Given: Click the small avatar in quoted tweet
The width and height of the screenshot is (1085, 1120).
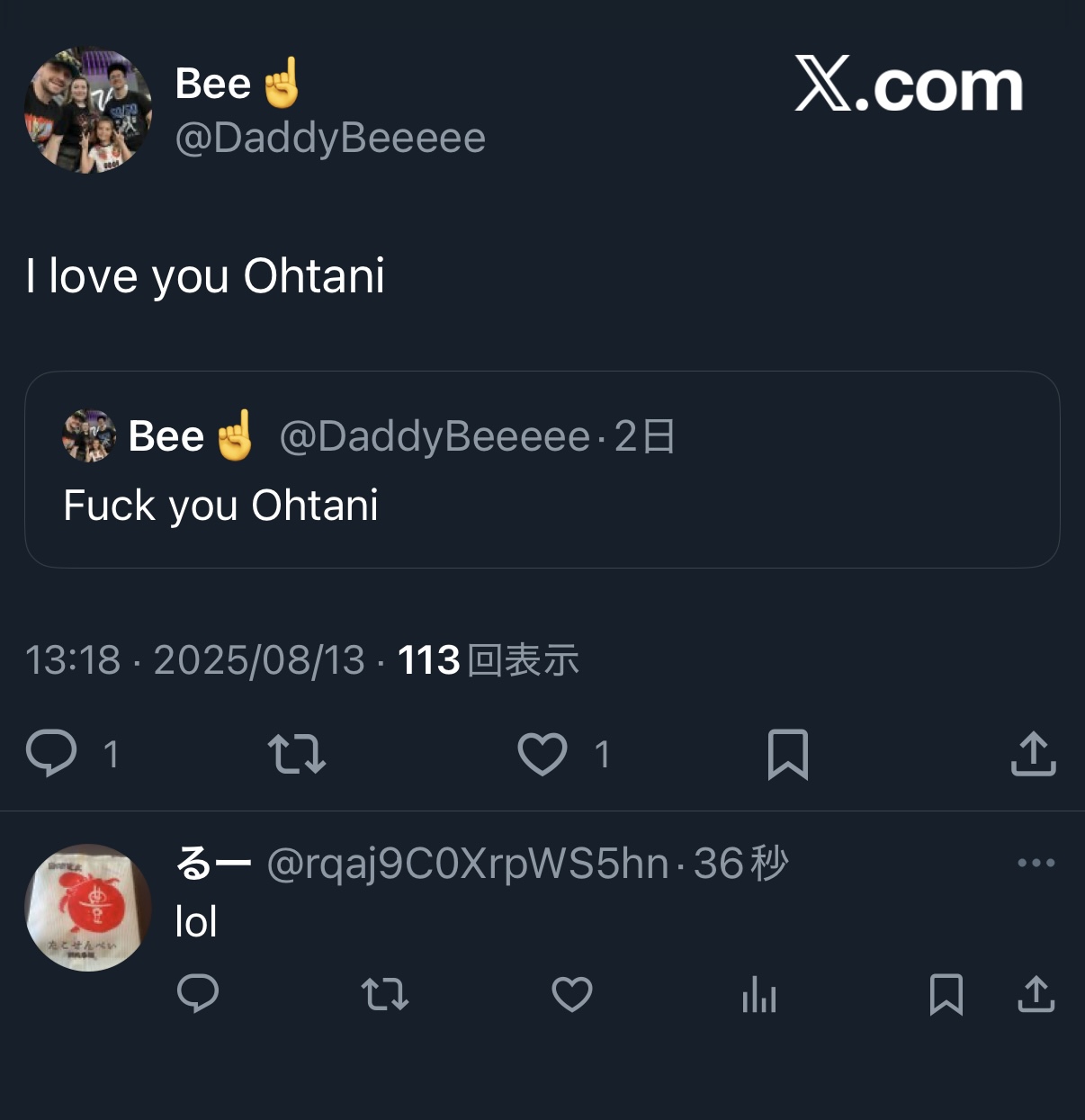Looking at the screenshot, I should click(x=89, y=436).
